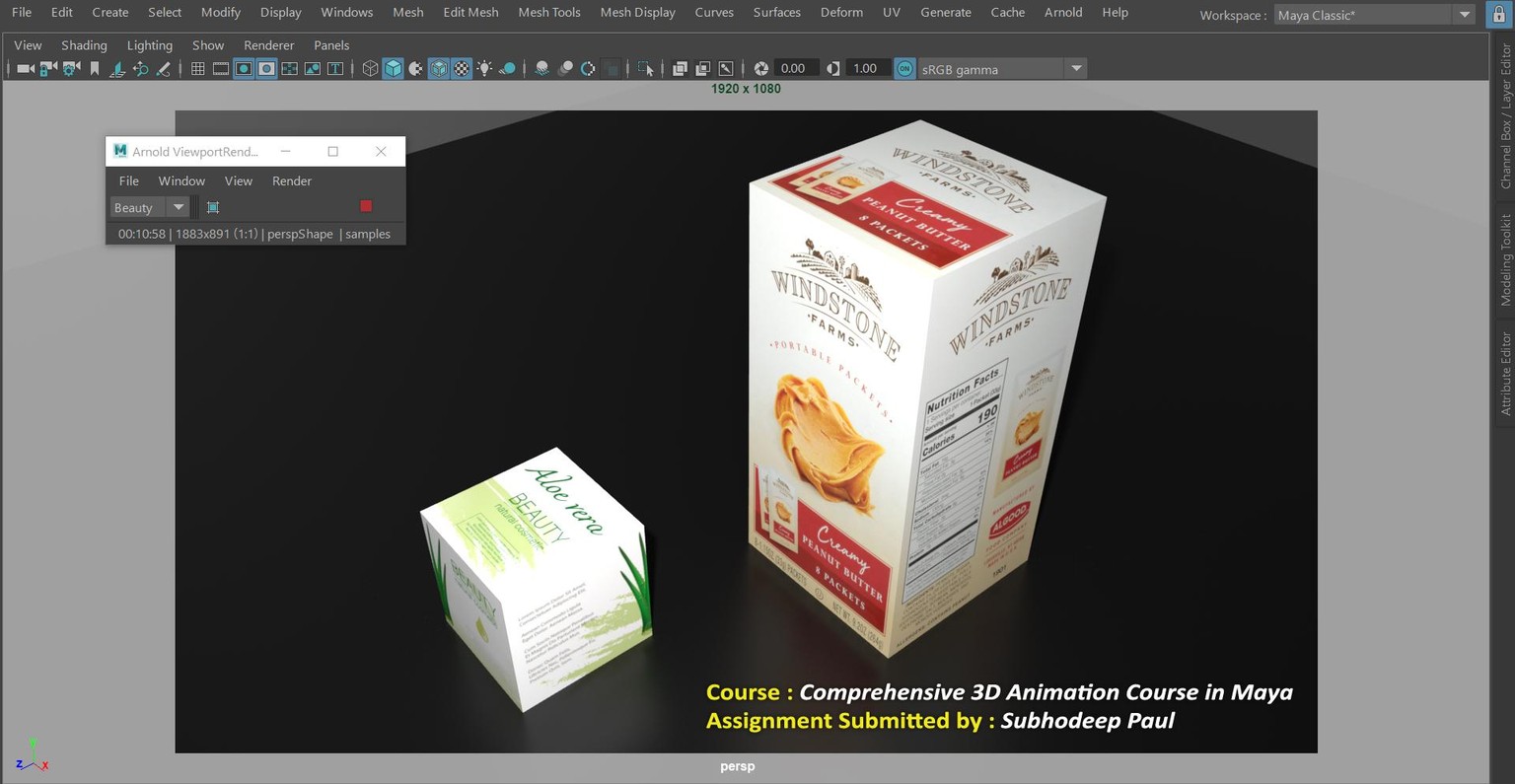Open the viewport panel View menu

(x=28, y=45)
